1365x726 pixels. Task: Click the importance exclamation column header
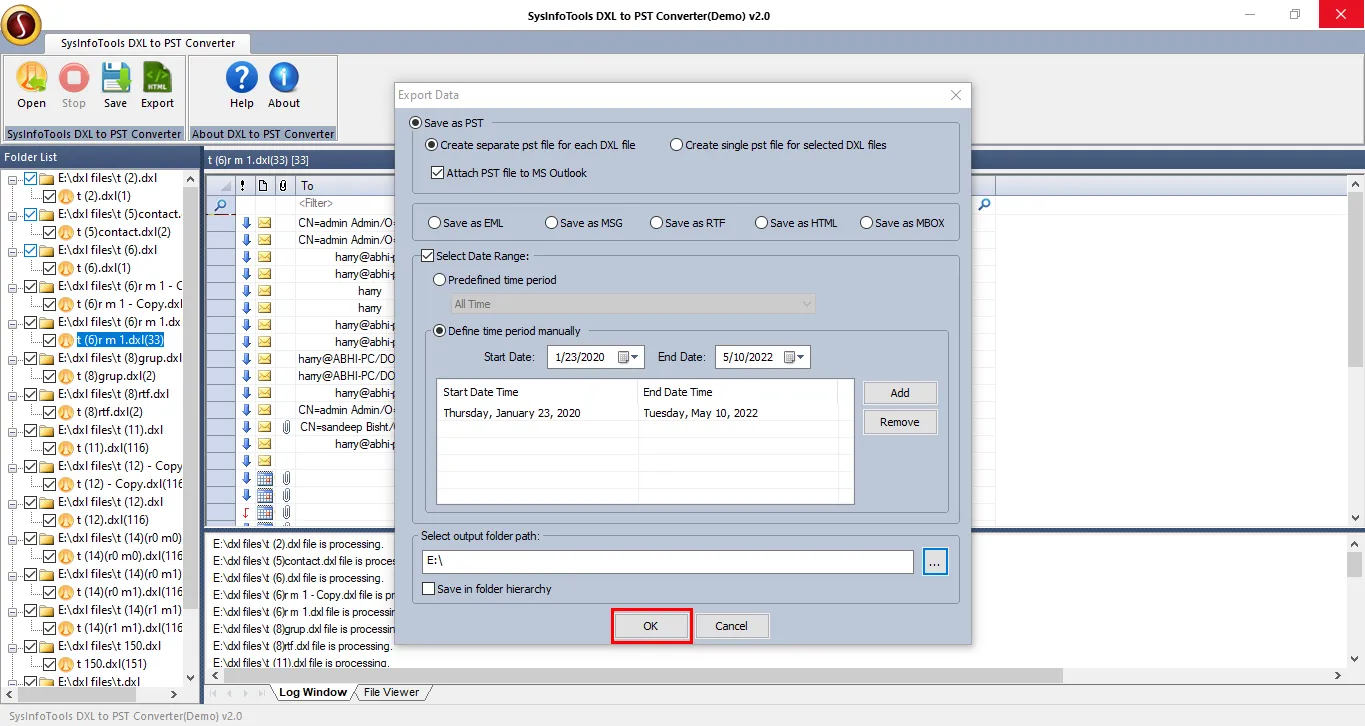coord(244,185)
